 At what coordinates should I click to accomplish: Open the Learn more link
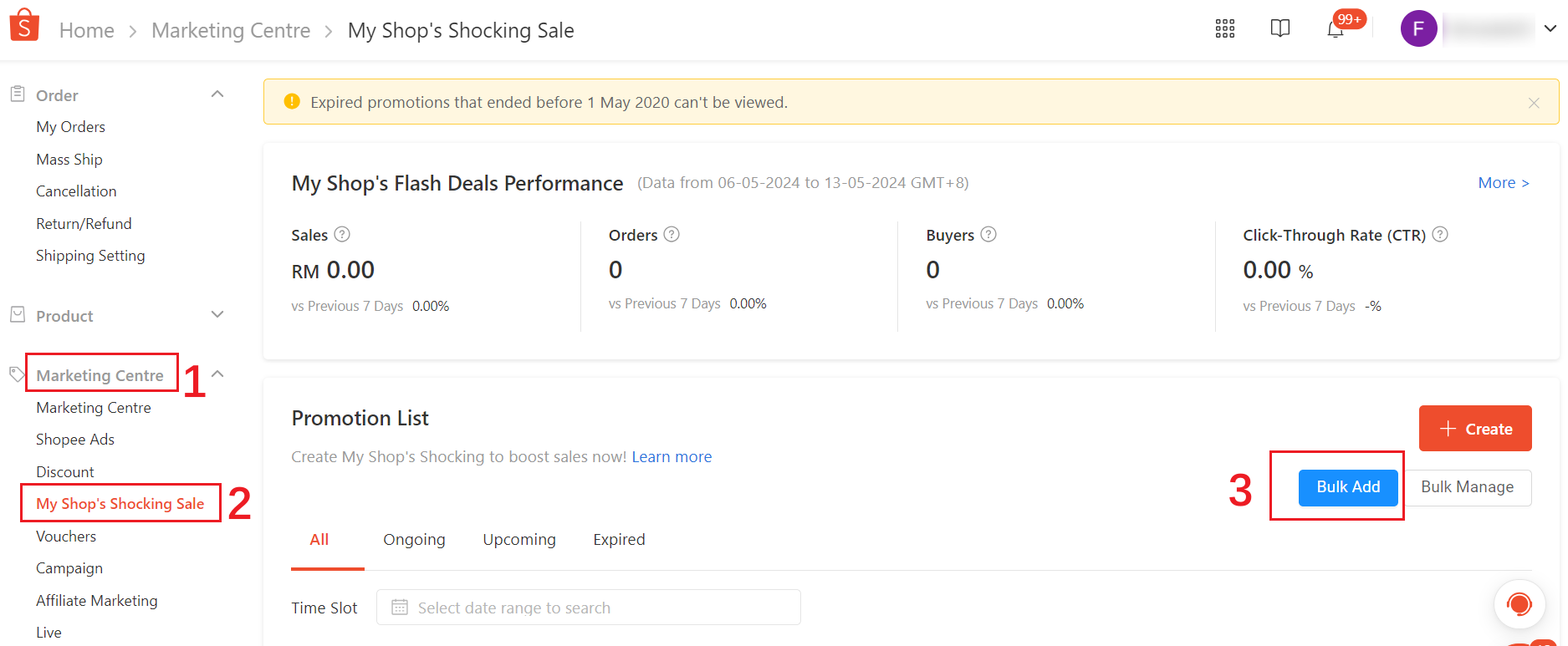(672, 456)
